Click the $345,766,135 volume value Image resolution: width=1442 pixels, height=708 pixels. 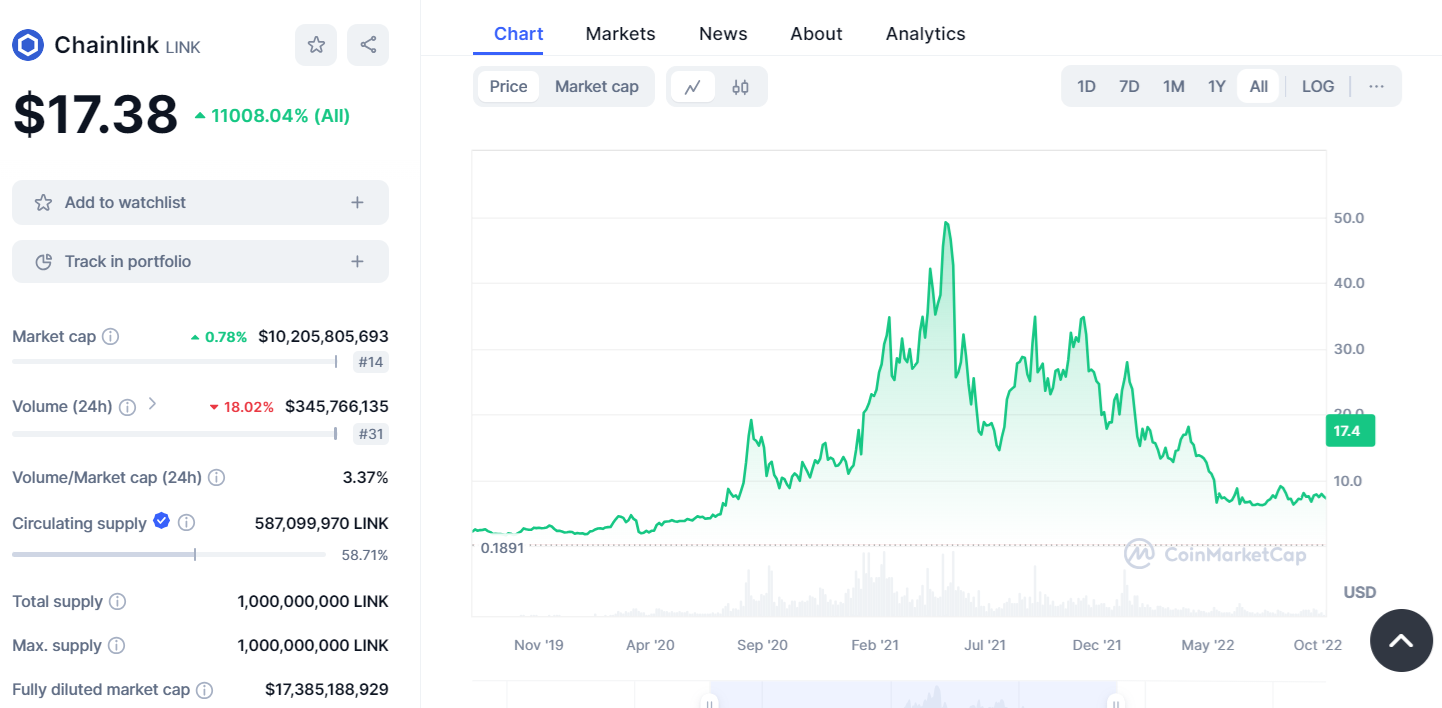click(337, 407)
